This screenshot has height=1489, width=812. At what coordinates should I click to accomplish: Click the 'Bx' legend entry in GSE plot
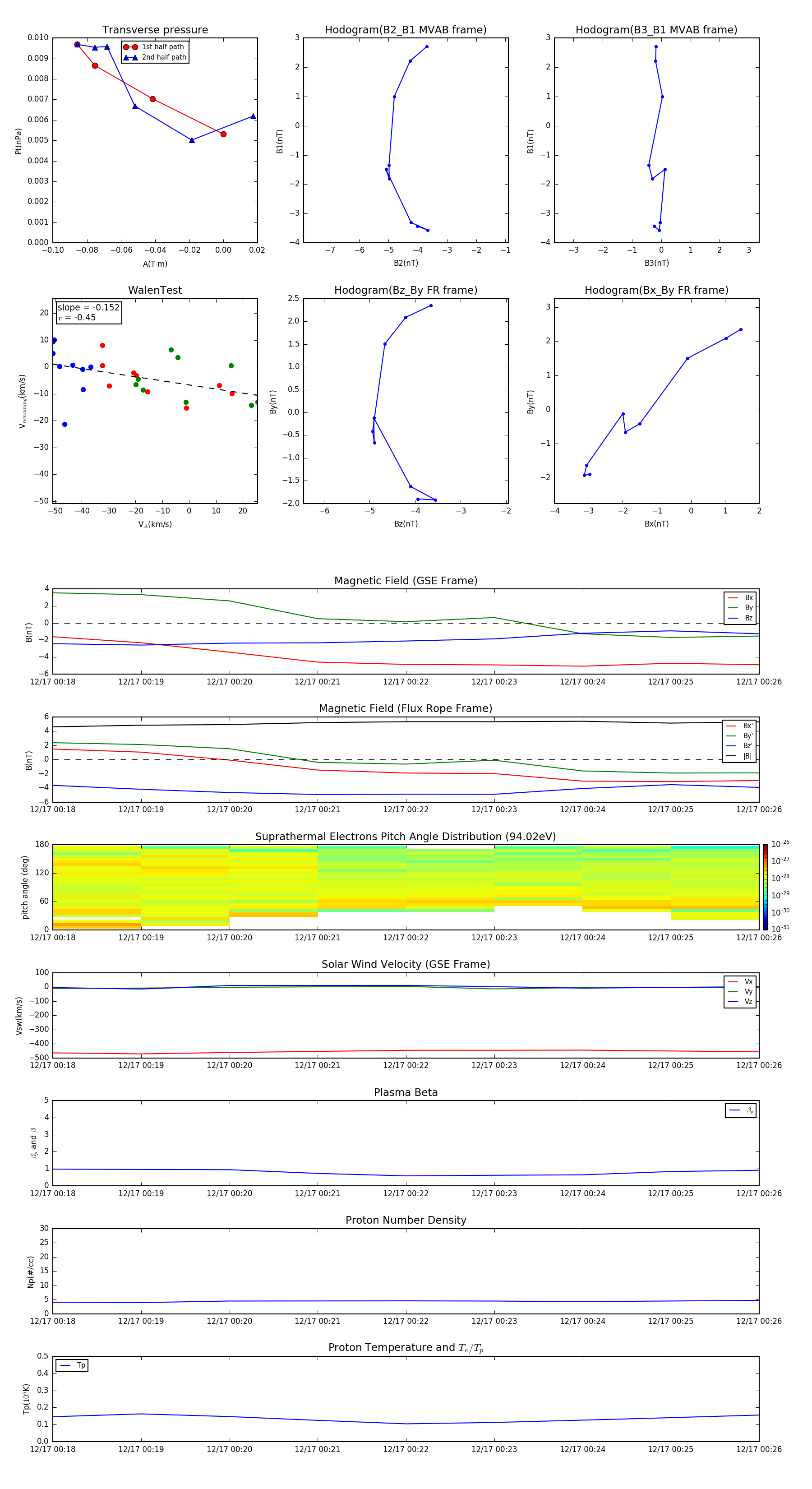click(740, 598)
